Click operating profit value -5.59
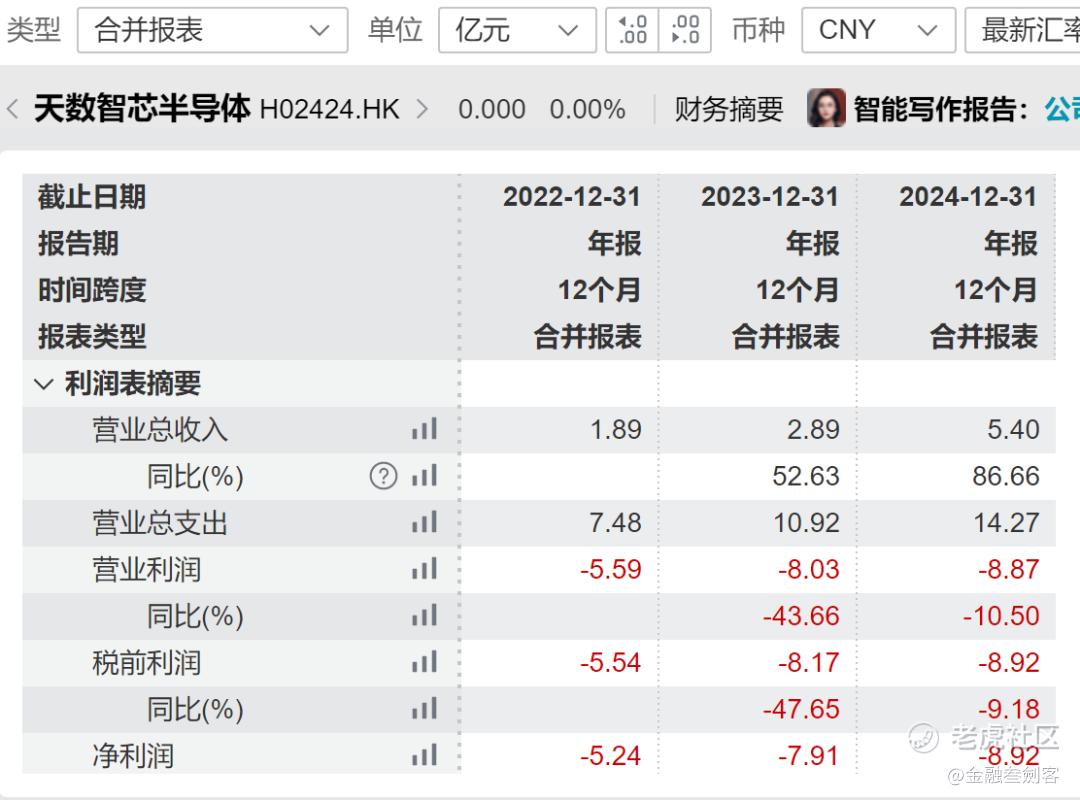The height and width of the screenshot is (800, 1080). pyautogui.click(x=611, y=569)
